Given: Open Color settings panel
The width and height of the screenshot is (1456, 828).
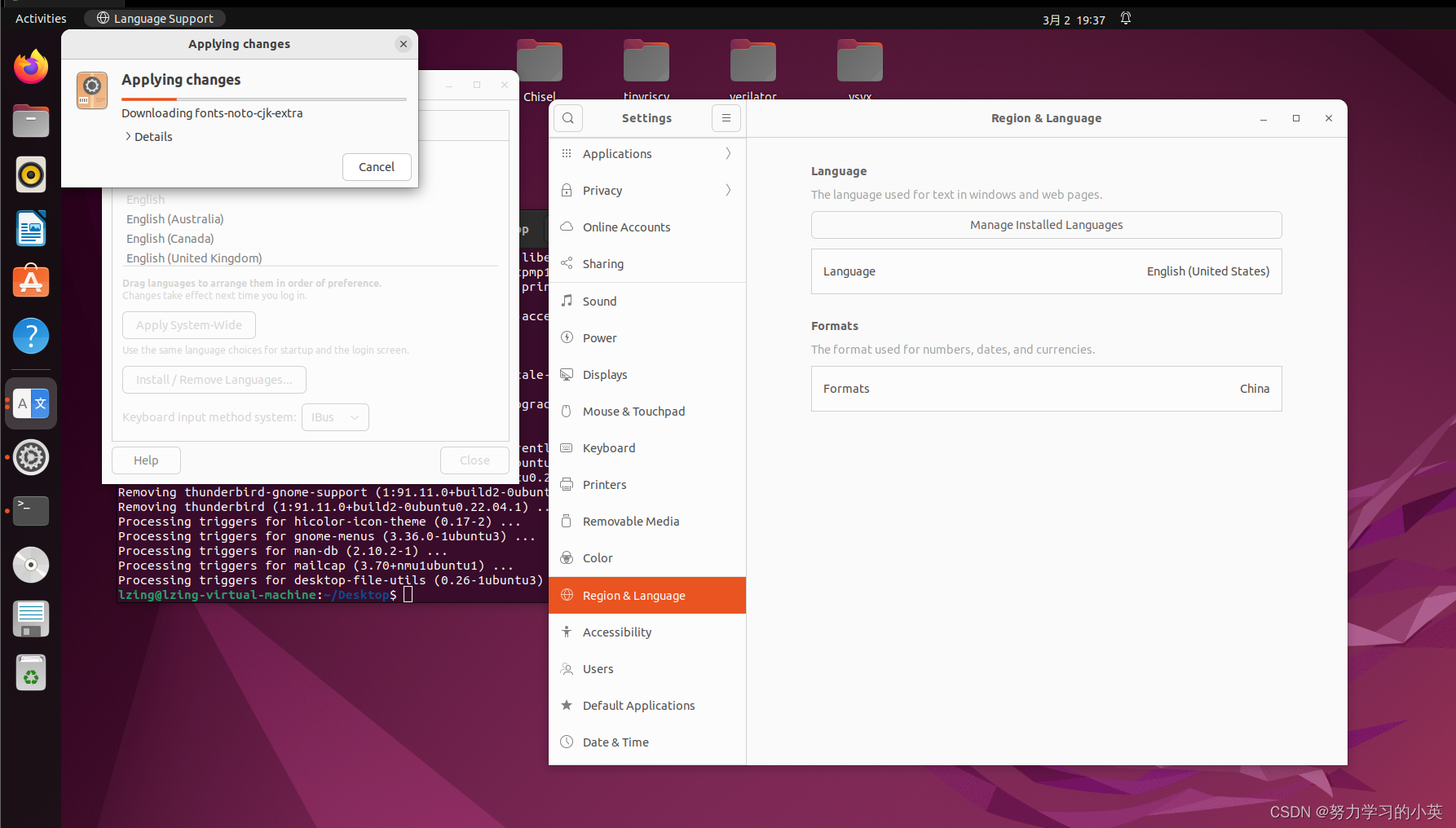Looking at the screenshot, I should point(598,557).
